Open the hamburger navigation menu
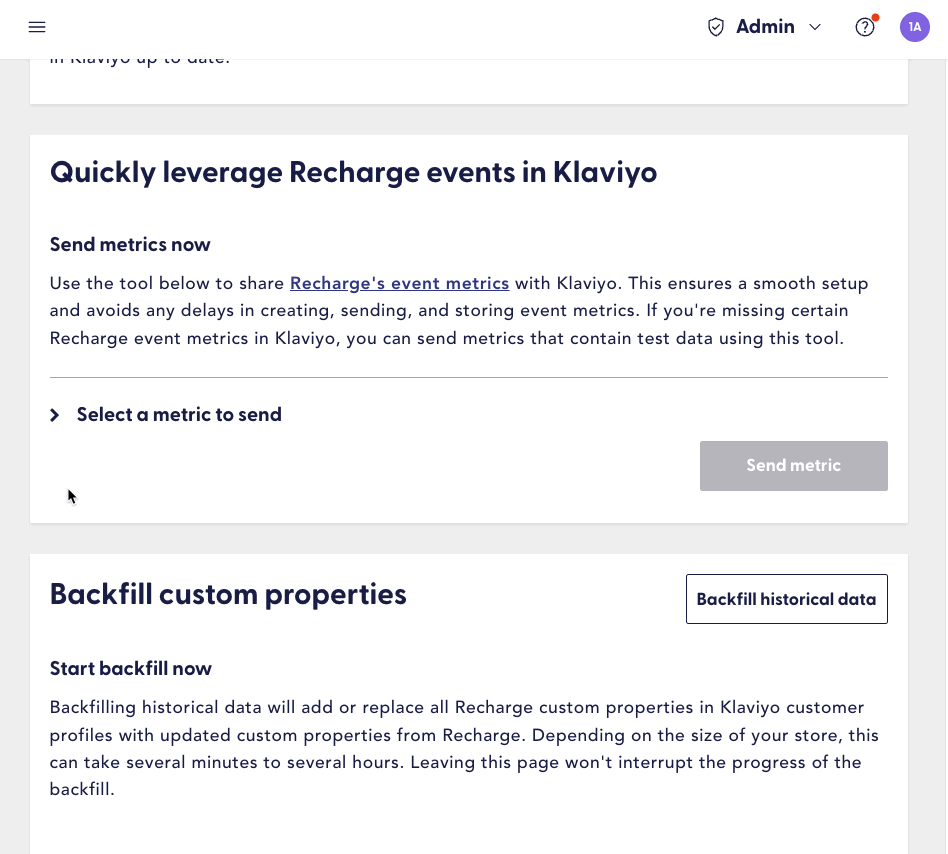The width and height of the screenshot is (948, 854). click(x=37, y=27)
